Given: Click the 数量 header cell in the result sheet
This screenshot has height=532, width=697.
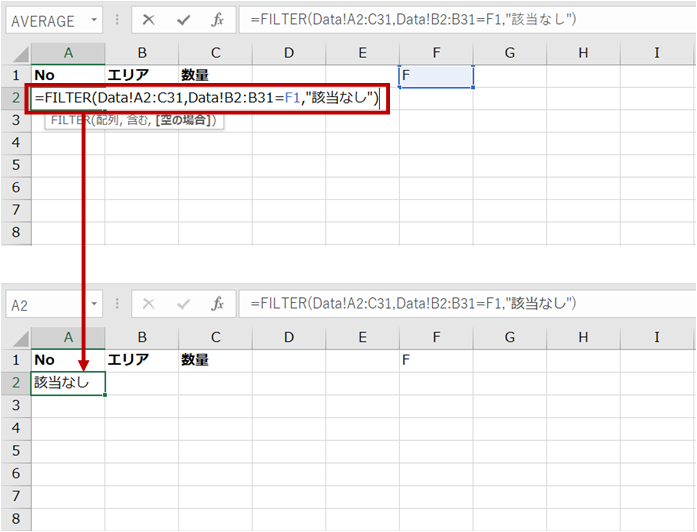Looking at the screenshot, I should pyautogui.click(x=215, y=360).
